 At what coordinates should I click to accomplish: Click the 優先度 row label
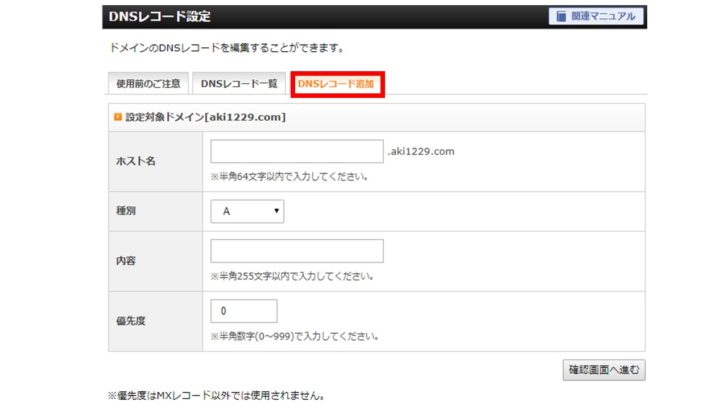click(131, 321)
